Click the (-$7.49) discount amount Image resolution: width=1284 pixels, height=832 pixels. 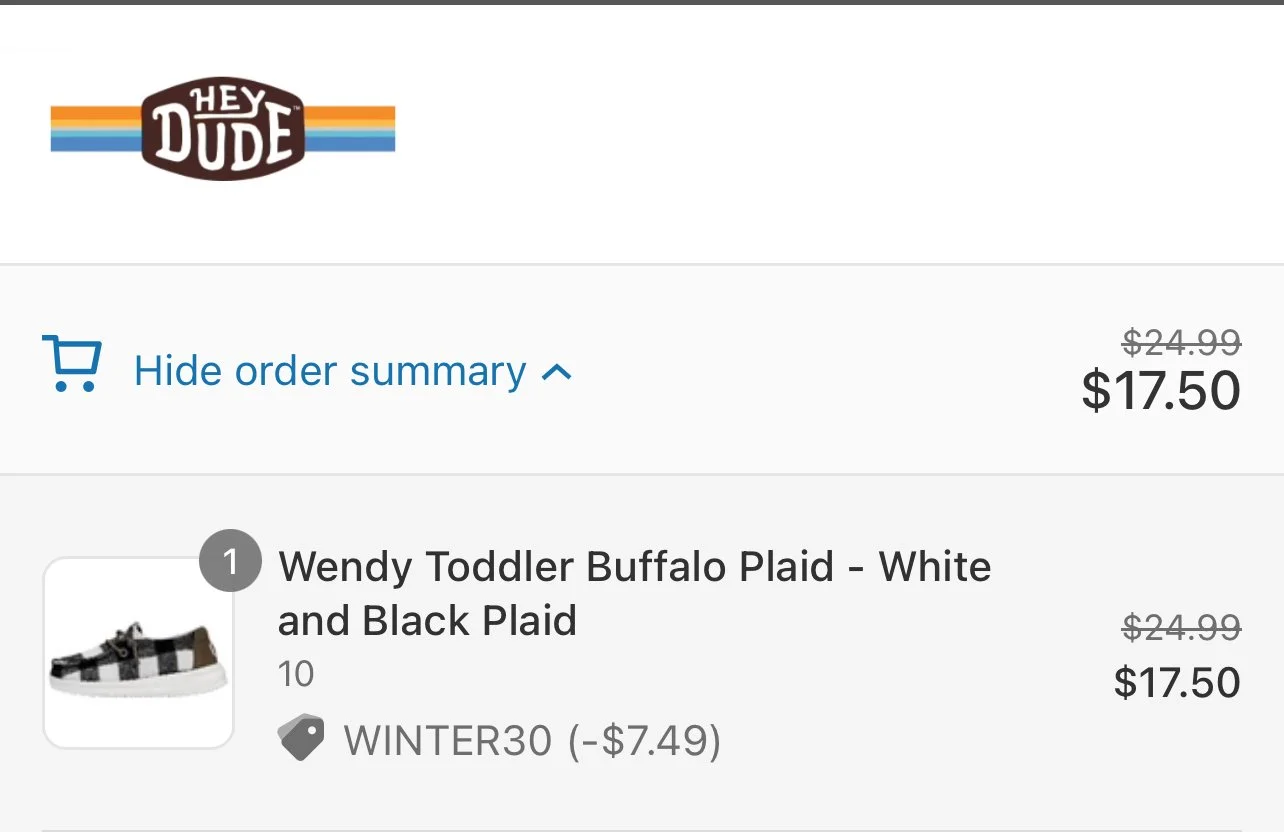[x=644, y=741]
